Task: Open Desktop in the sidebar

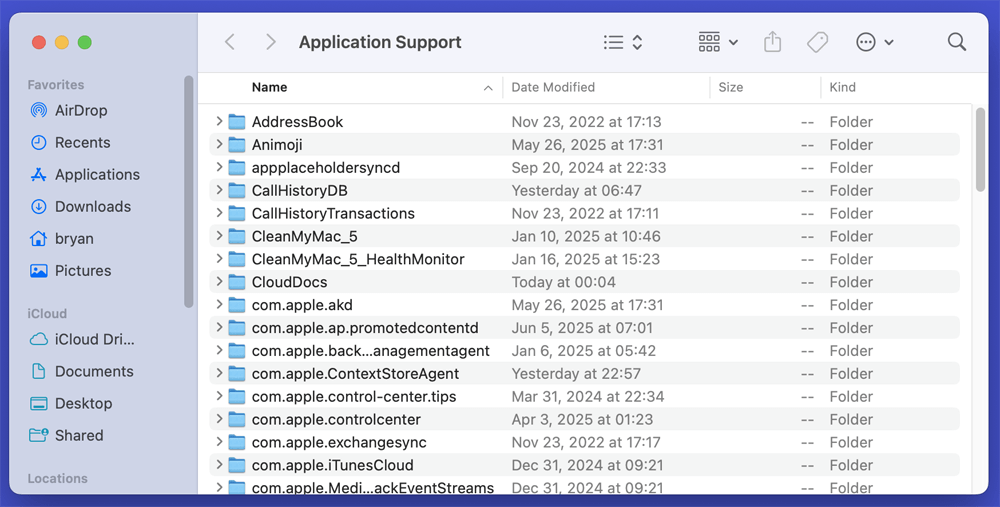Action: point(71,403)
